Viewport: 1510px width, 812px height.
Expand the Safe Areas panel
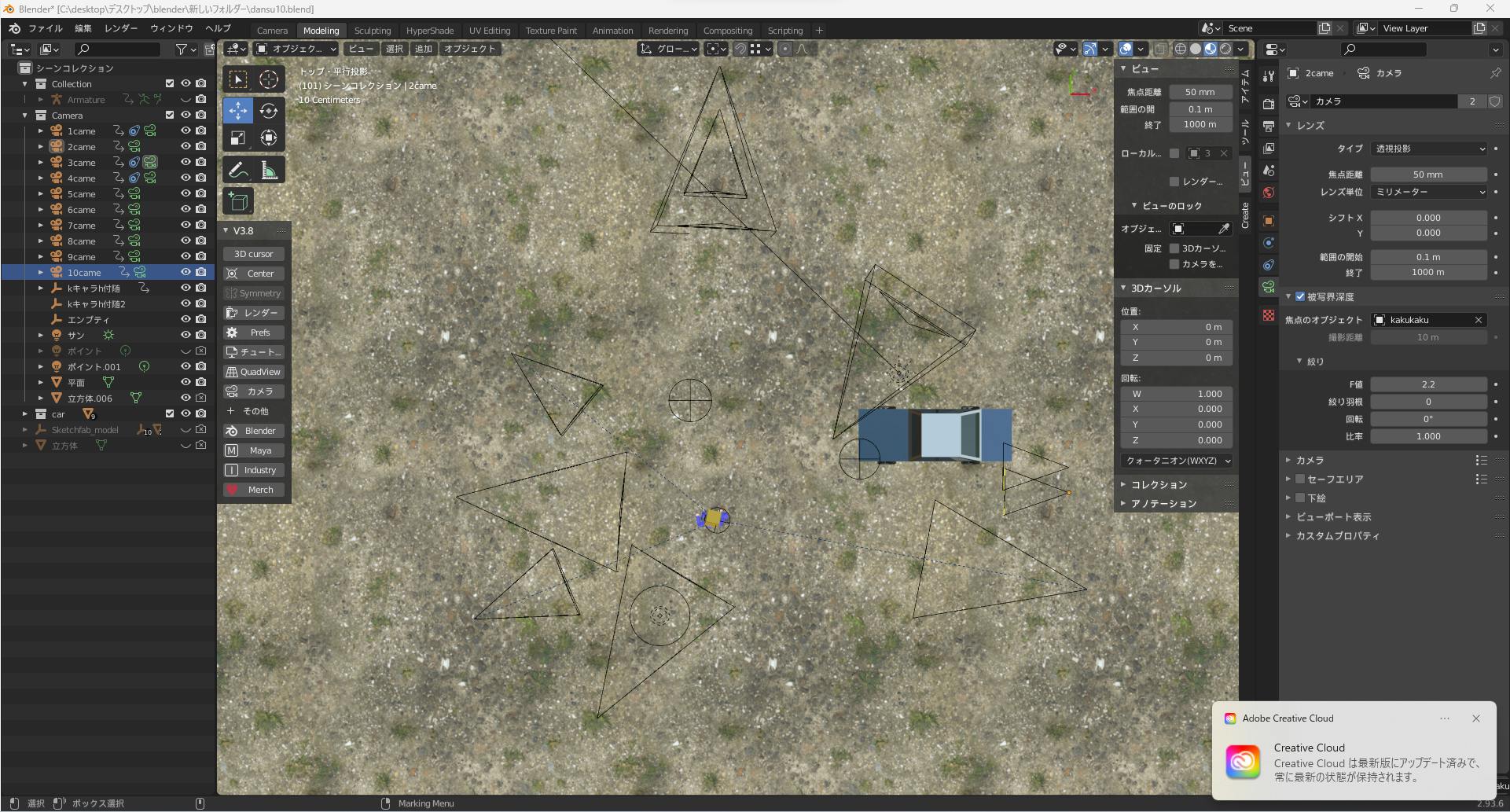[x=1288, y=479]
